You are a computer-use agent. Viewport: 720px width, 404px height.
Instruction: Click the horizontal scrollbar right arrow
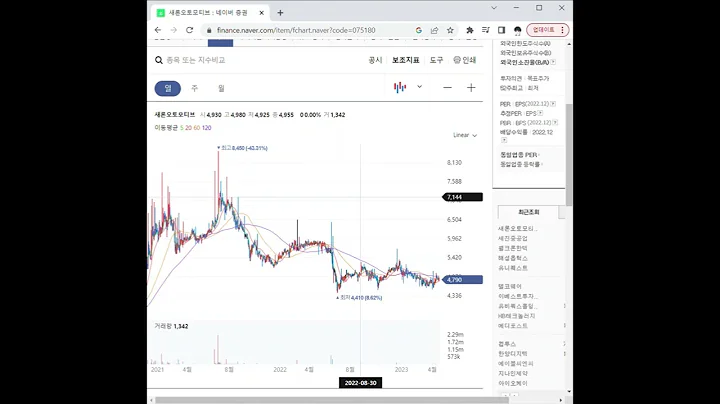pyautogui.click(x=561, y=400)
